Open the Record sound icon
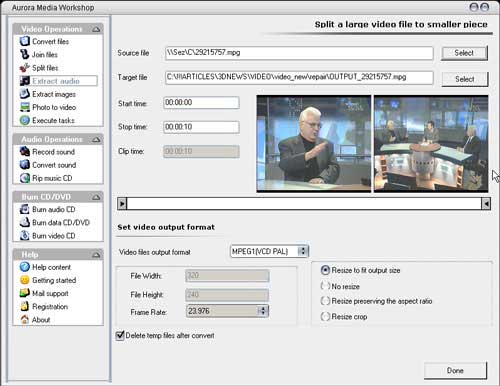500x386 pixels. [x=24, y=152]
